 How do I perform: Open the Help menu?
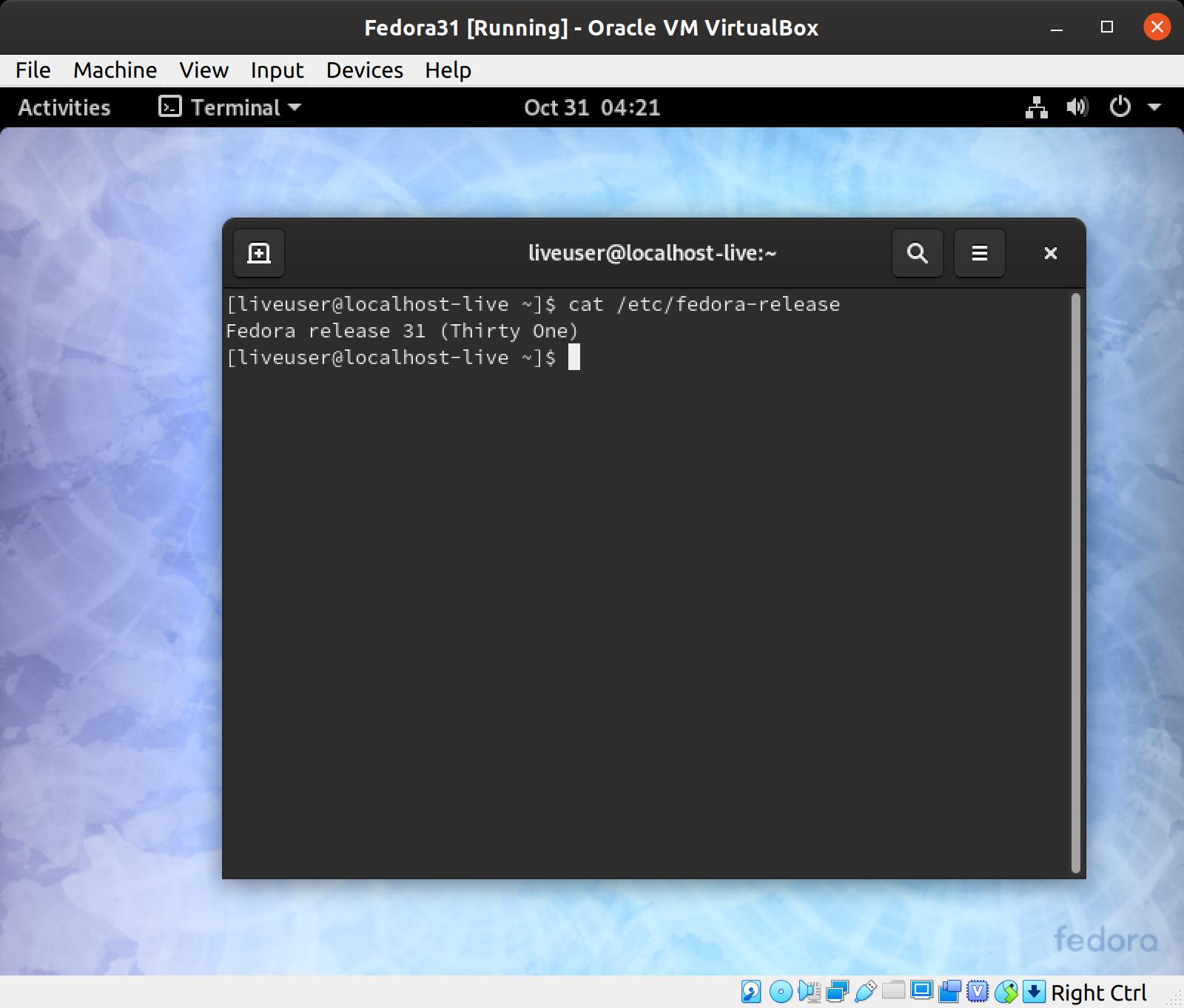tap(448, 70)
